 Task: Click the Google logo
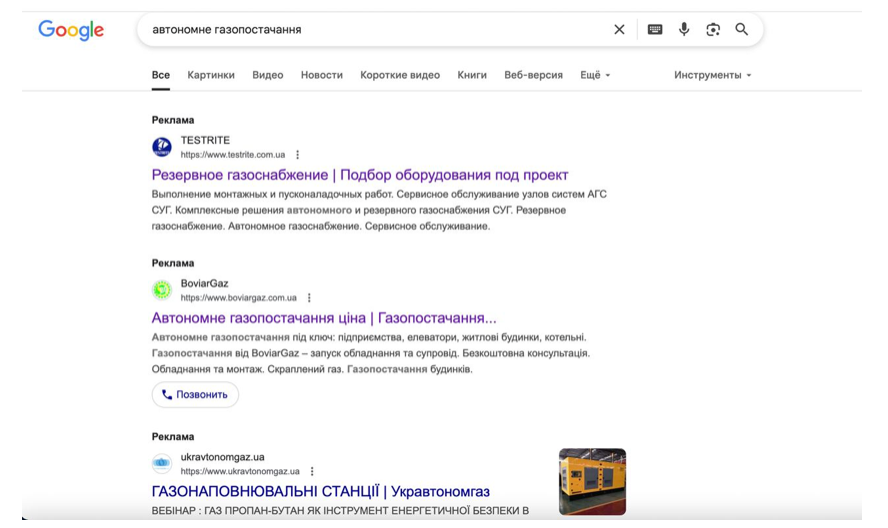click(71, 30)
